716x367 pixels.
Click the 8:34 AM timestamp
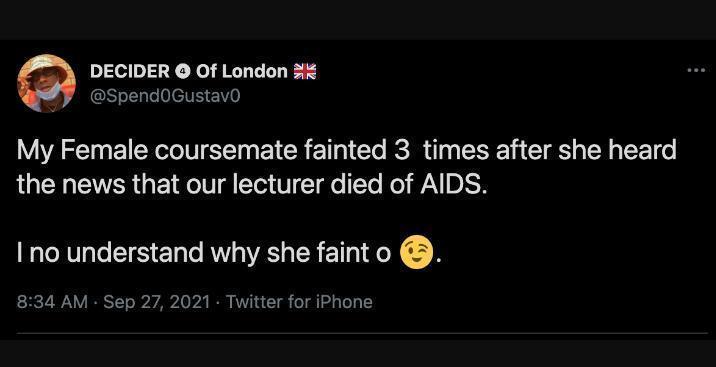click(52, 302)
